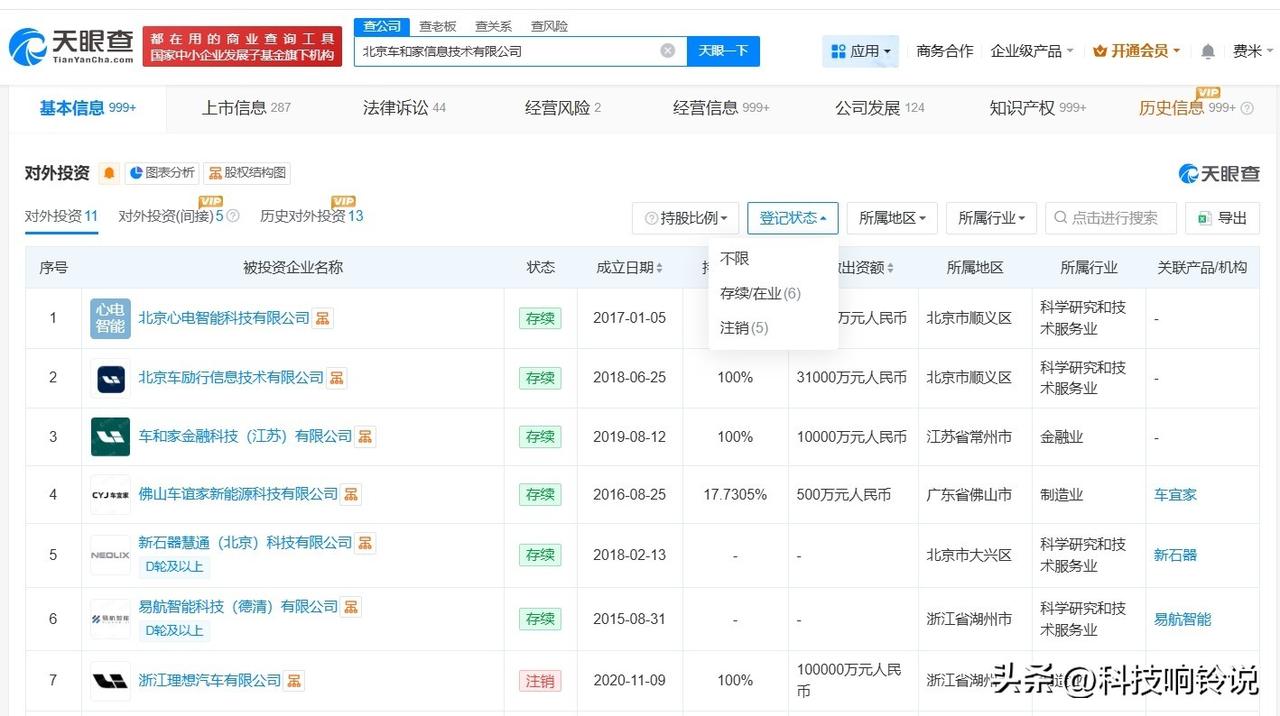
Task: Open equity structure icon next to 北京心电智能科技有限公司
Action: click(323, 318)
